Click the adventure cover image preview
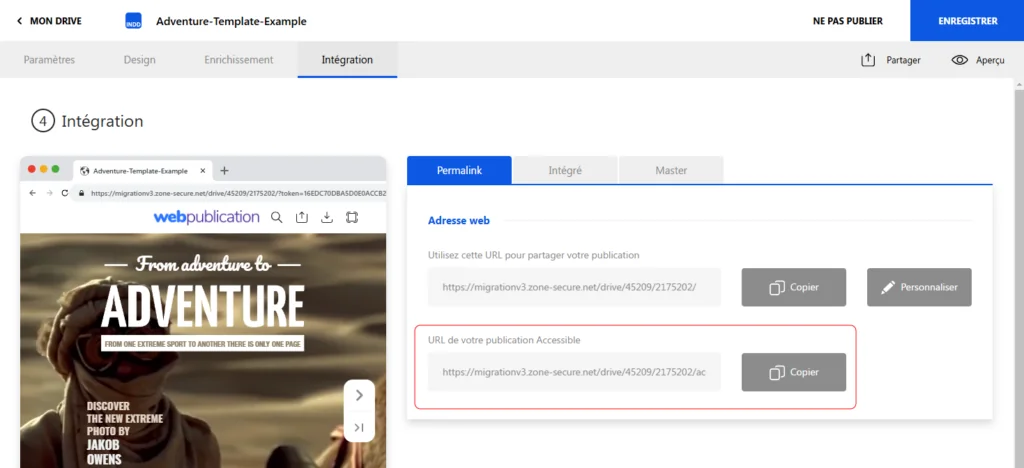 (203, 351)
